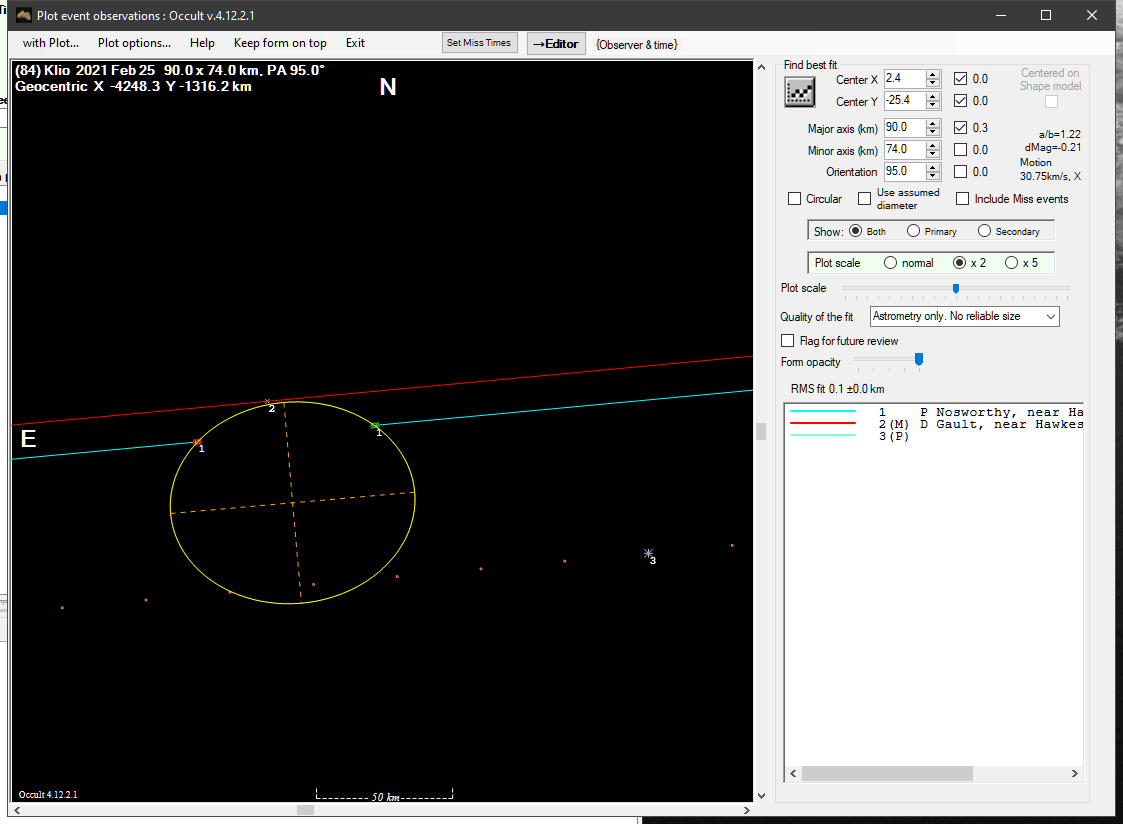The image size is (1123, 824).
Task: Increase Orientation with up spinner
Action: tap(932, 168)
